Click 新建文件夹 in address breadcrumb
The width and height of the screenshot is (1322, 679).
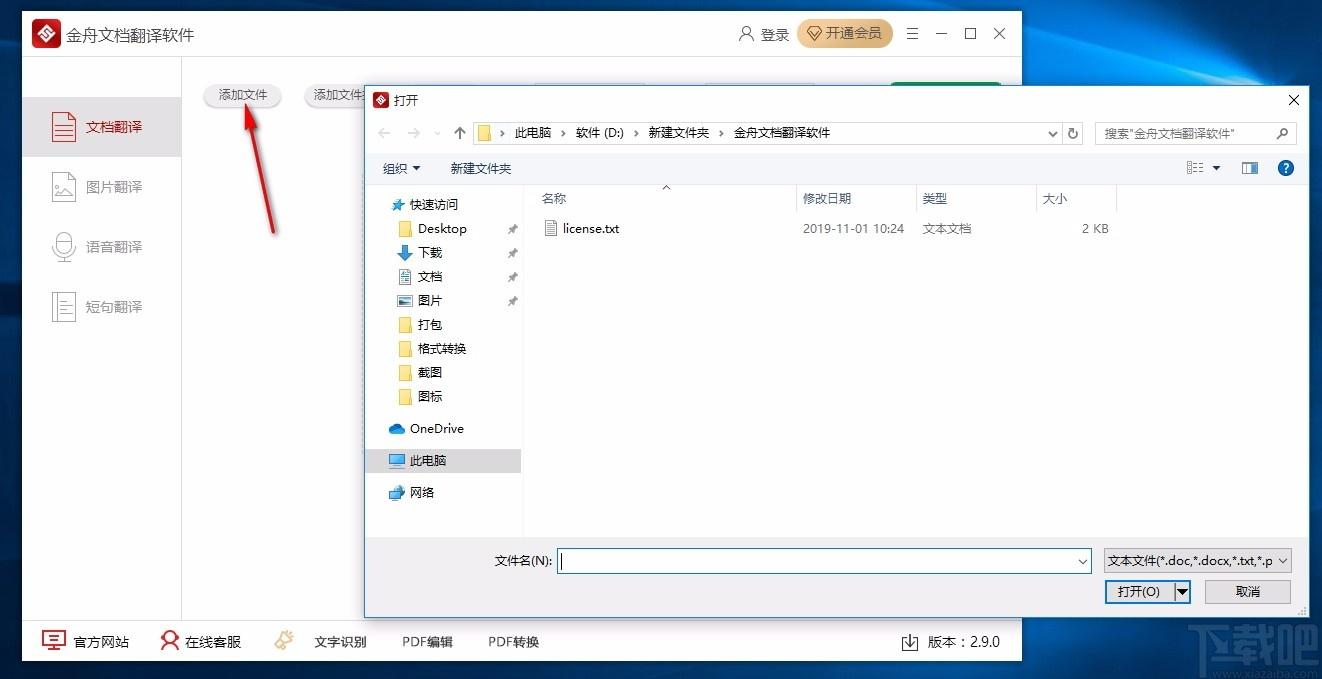(x=678, y=133)
